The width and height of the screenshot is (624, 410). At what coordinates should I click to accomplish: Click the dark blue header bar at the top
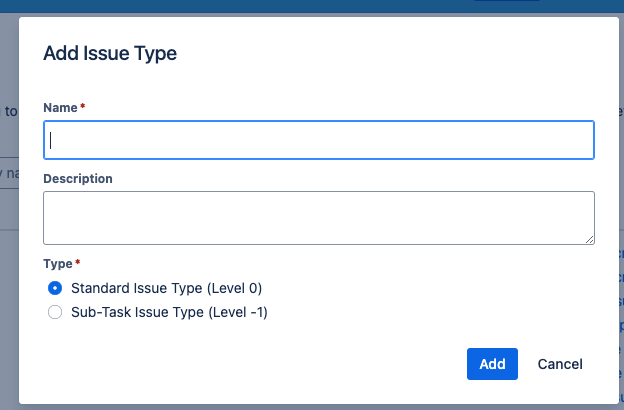pyautogui.click(x=312, y=6)
